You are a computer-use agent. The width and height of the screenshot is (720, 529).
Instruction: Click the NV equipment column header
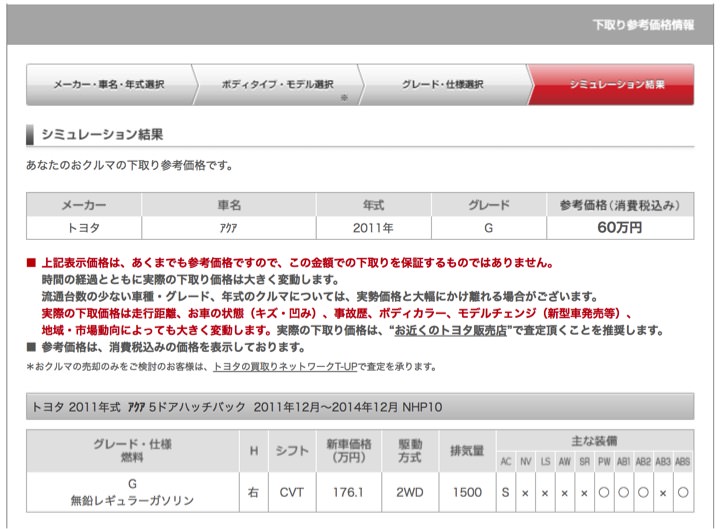point(525,461)
